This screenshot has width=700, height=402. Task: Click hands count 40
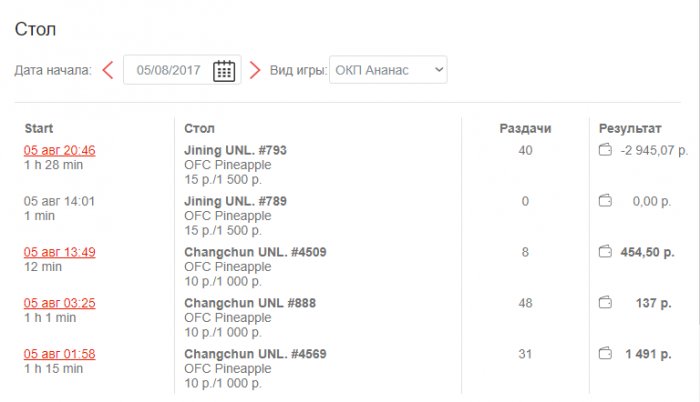coord(525,151)
